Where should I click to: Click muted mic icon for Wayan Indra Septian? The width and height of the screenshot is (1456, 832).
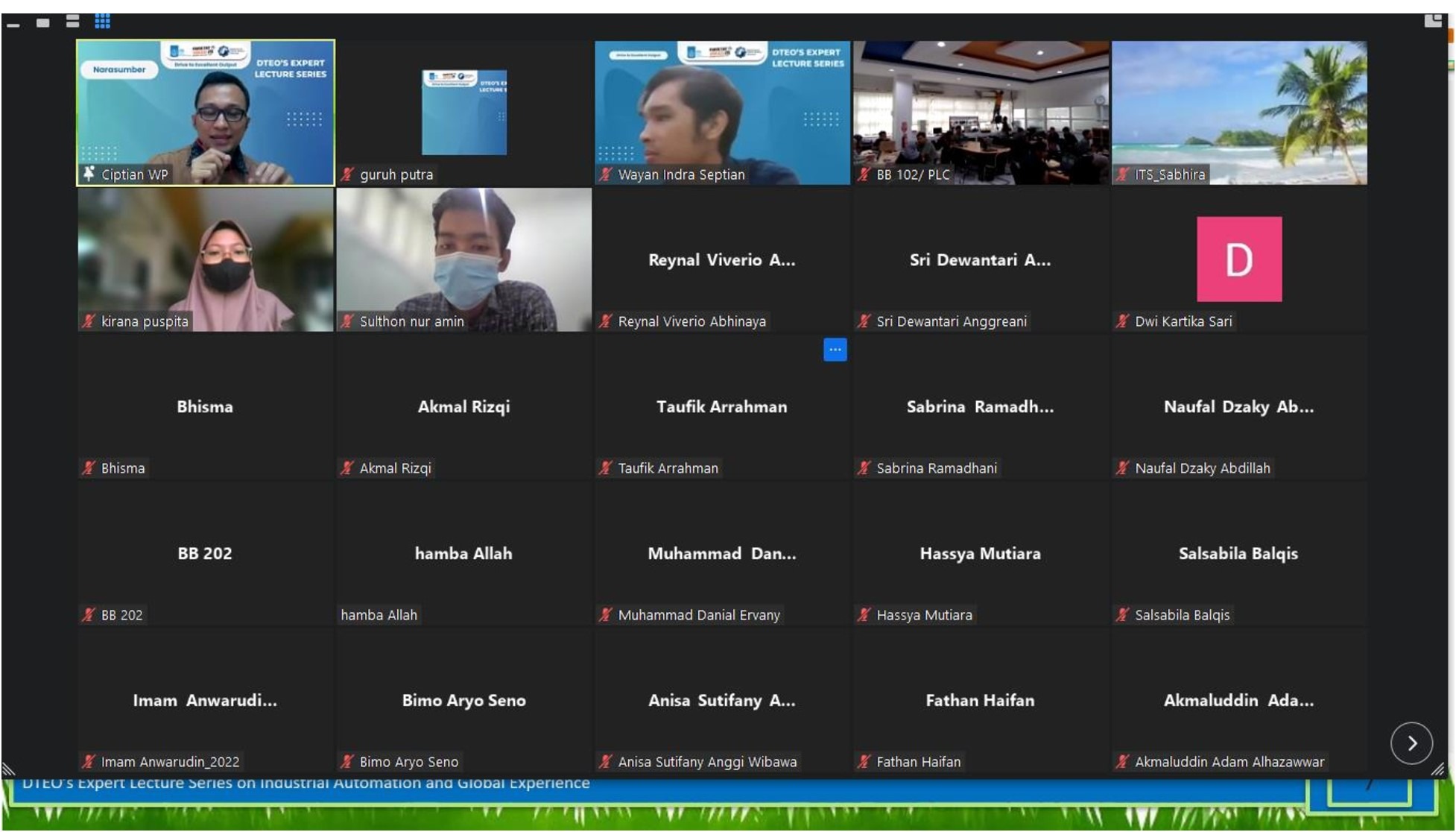606,174
